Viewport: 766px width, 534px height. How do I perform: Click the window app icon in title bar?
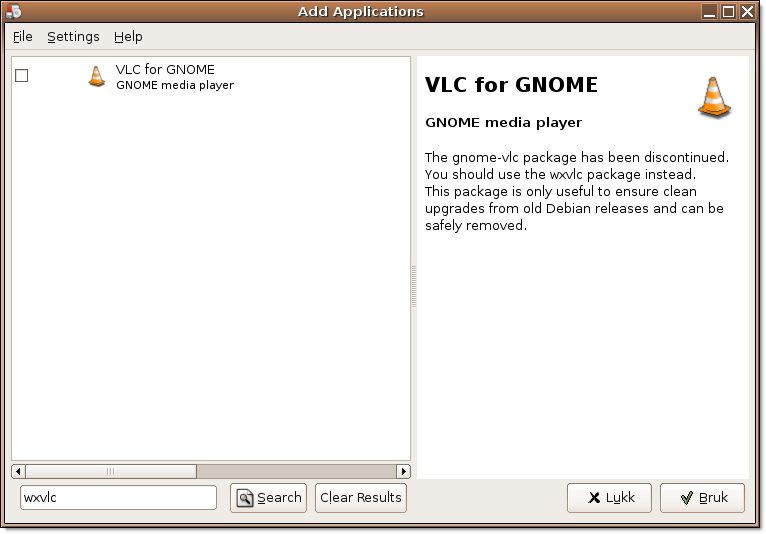(14, 11)
